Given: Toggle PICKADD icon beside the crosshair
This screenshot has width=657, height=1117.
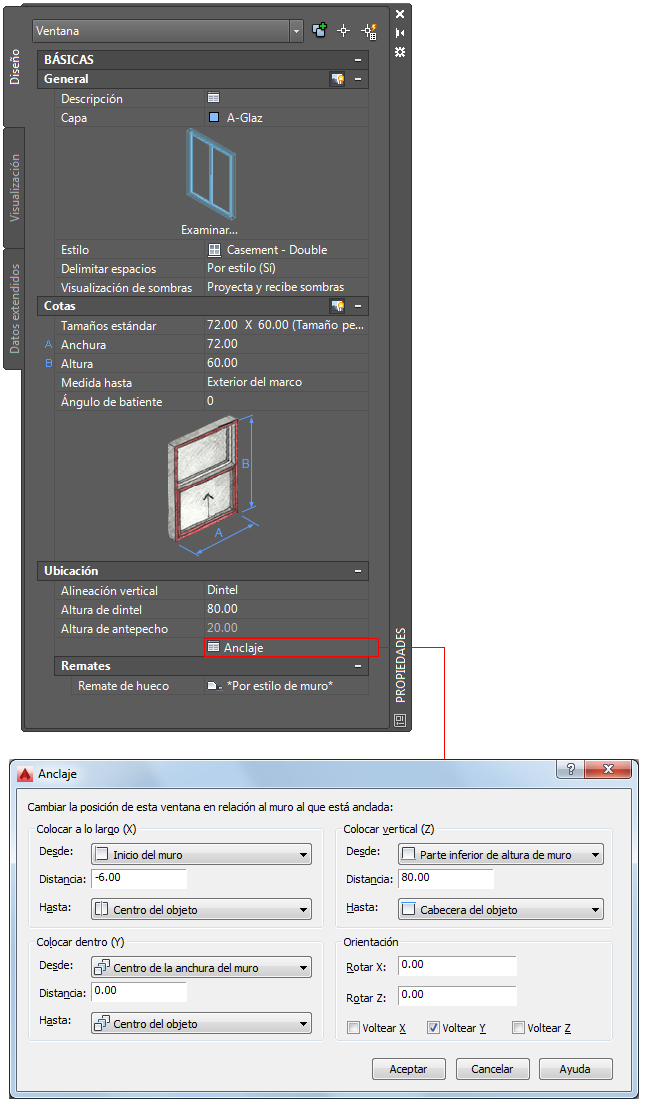Looking at the screenshot, I should coord(319,31).
